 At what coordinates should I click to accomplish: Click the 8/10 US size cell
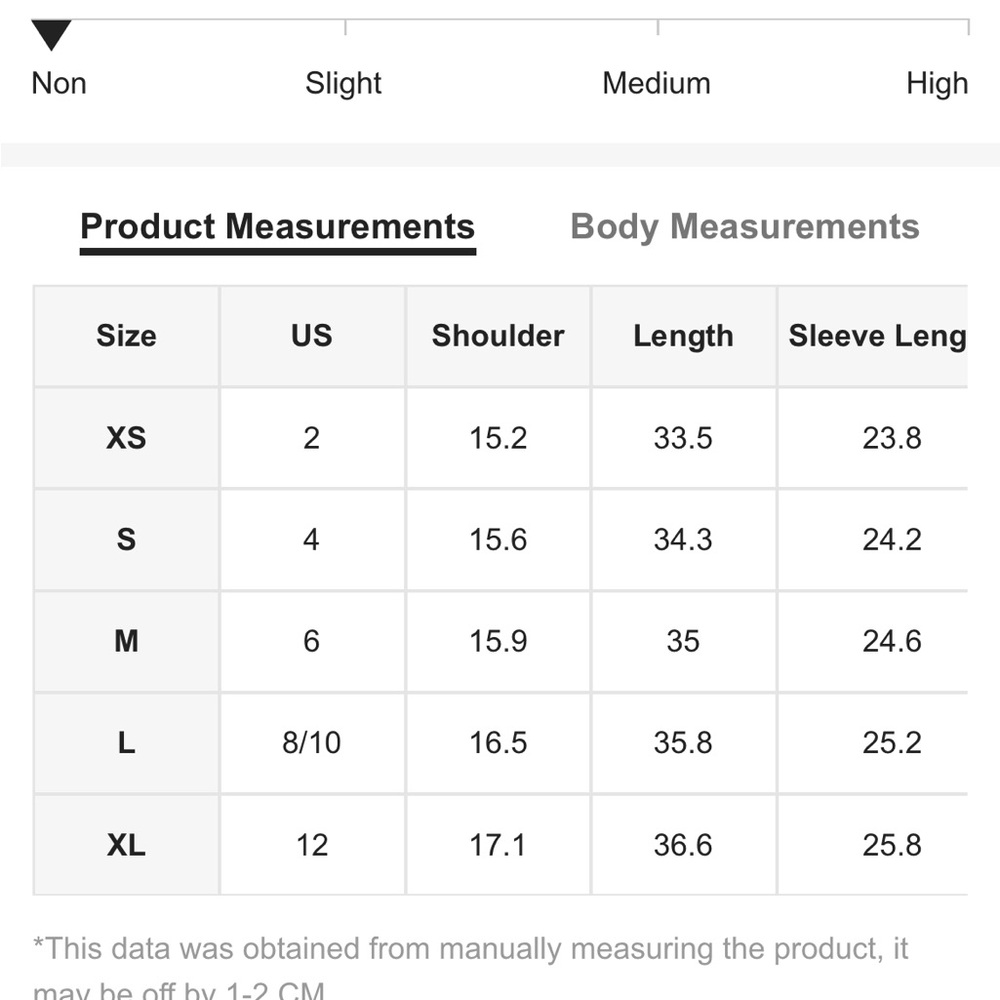pyautogui.click(x=312, y=743)
